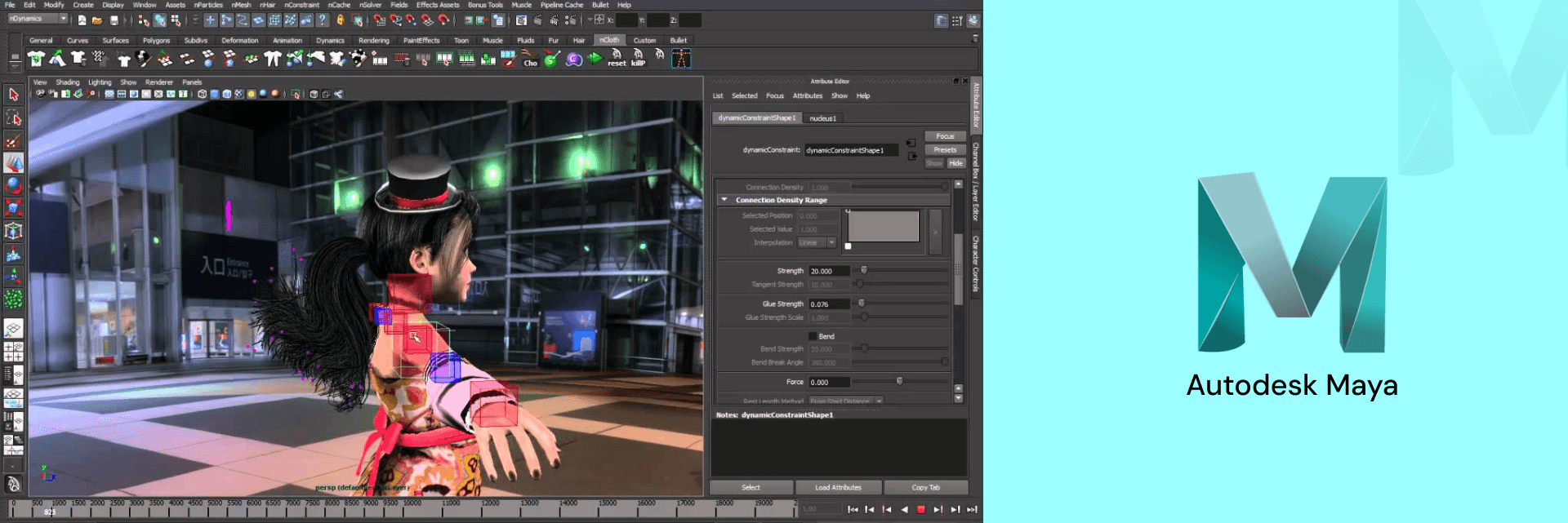Click the Strength value field 20.000
The image size is (1568, 523).
829,271
